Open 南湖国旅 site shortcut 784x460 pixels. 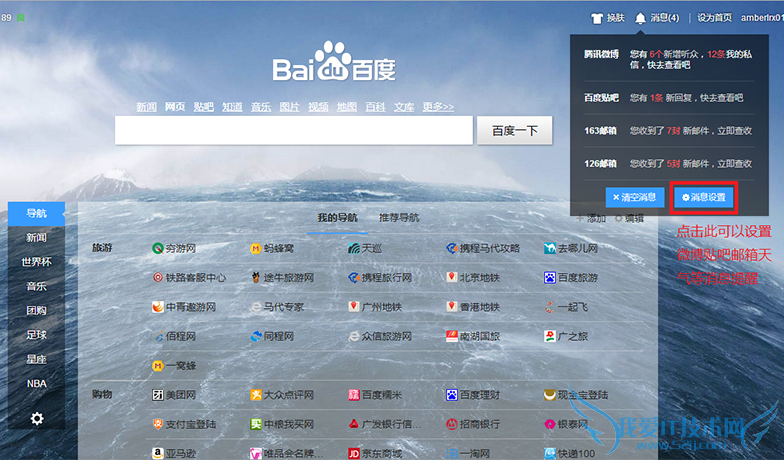tap(473, 336)
